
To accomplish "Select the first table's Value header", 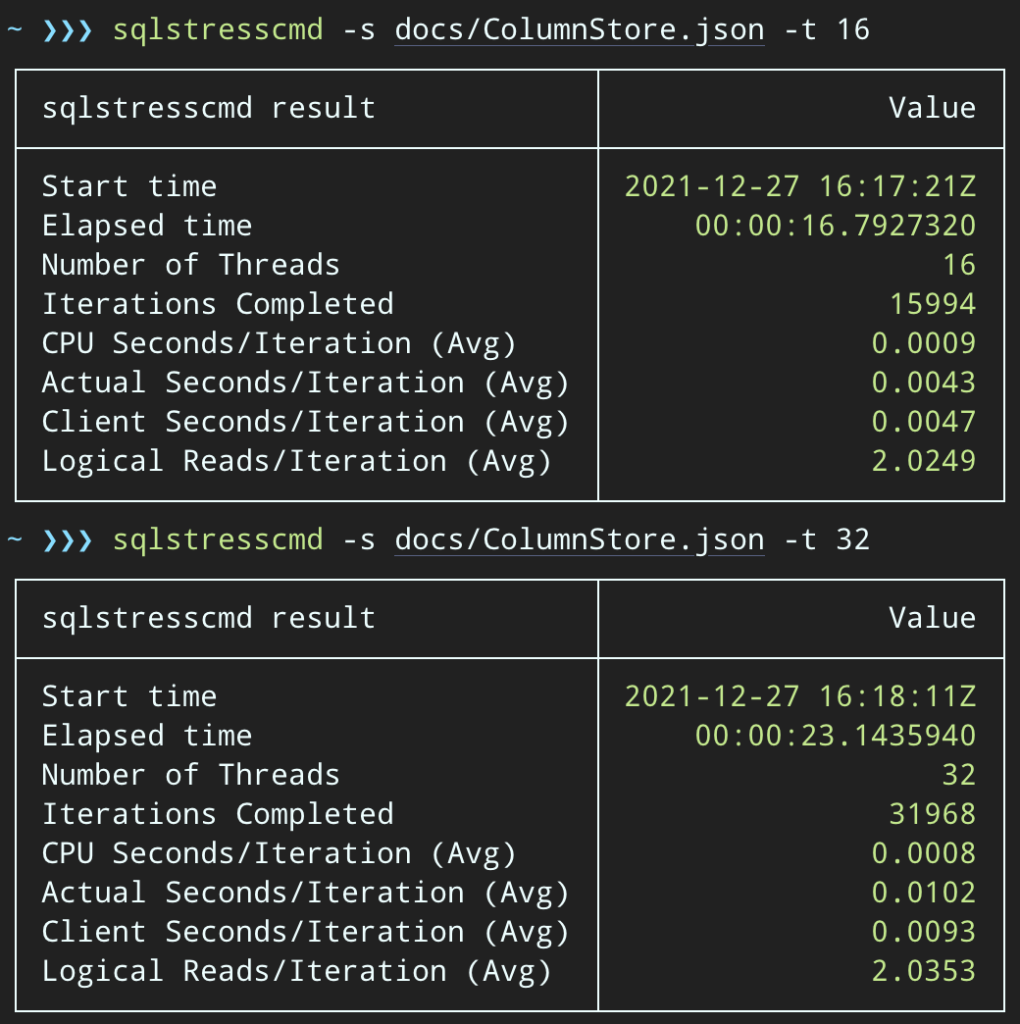I will tap(932, 108).
